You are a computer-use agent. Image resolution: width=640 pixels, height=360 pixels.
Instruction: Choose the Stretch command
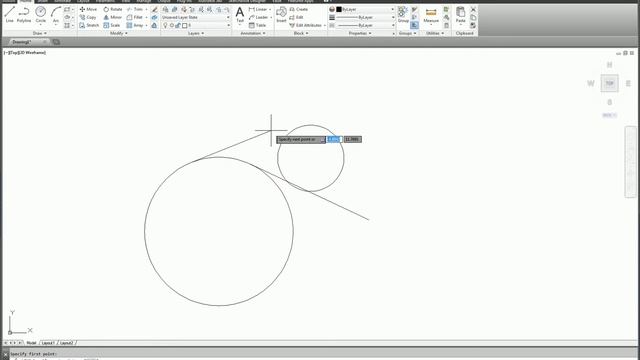coord(89,25)
